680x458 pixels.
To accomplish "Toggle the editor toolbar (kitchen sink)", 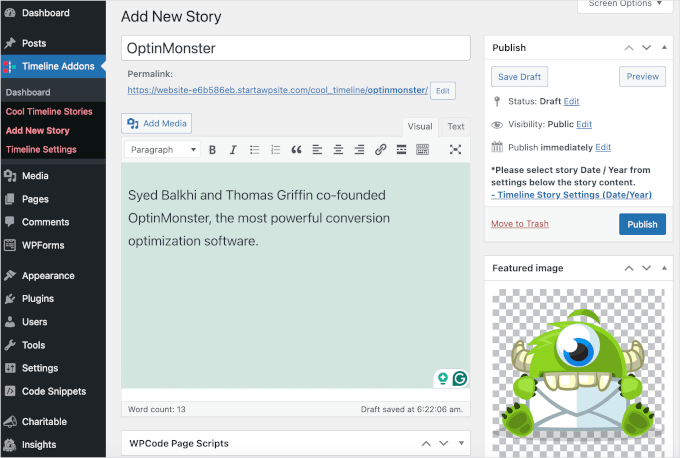I will 422,150.
